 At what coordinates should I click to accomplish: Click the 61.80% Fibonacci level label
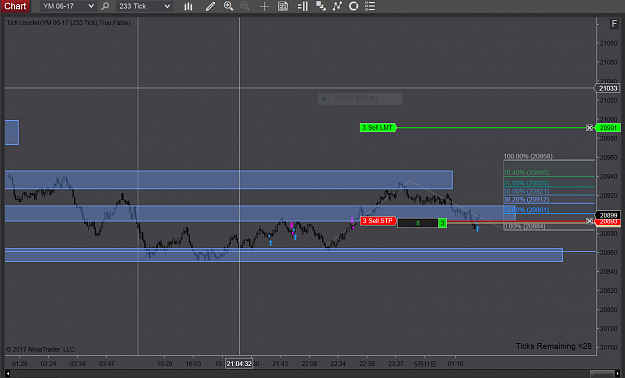(x=526, y=183)
